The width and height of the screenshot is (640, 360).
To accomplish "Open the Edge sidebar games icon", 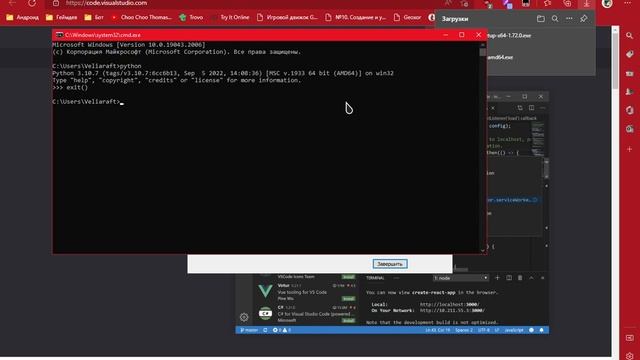I will [629, 91].
